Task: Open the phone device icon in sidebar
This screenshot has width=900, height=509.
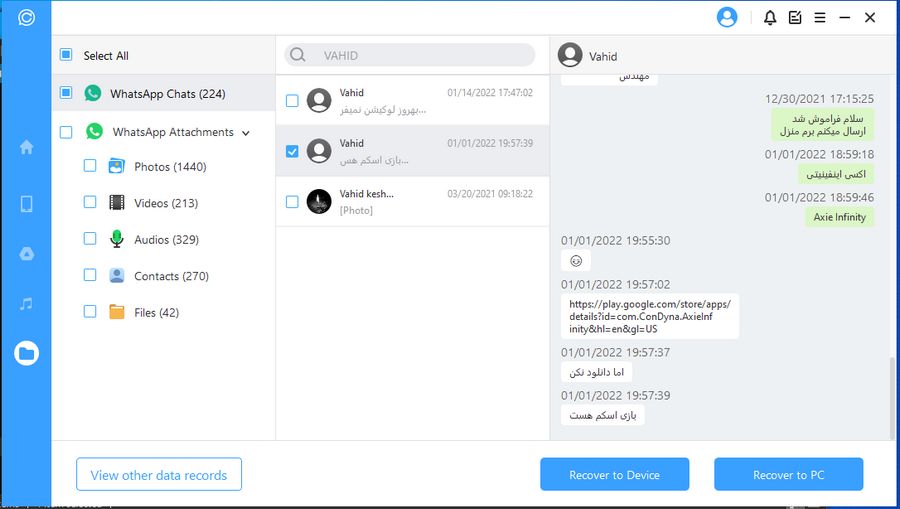Action: tap(26, 204)
